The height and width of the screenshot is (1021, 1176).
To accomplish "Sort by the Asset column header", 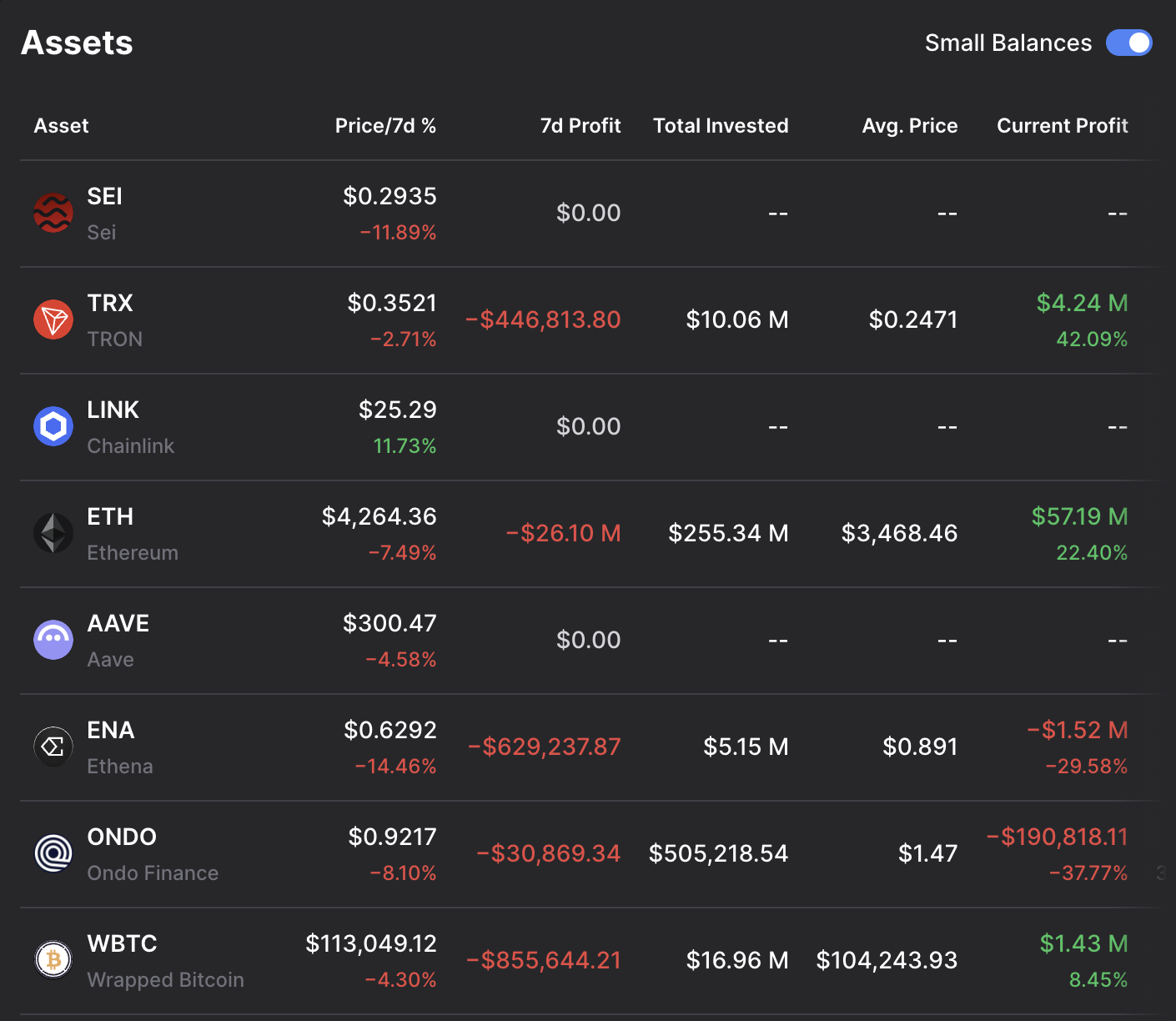I will pos(61,126).
